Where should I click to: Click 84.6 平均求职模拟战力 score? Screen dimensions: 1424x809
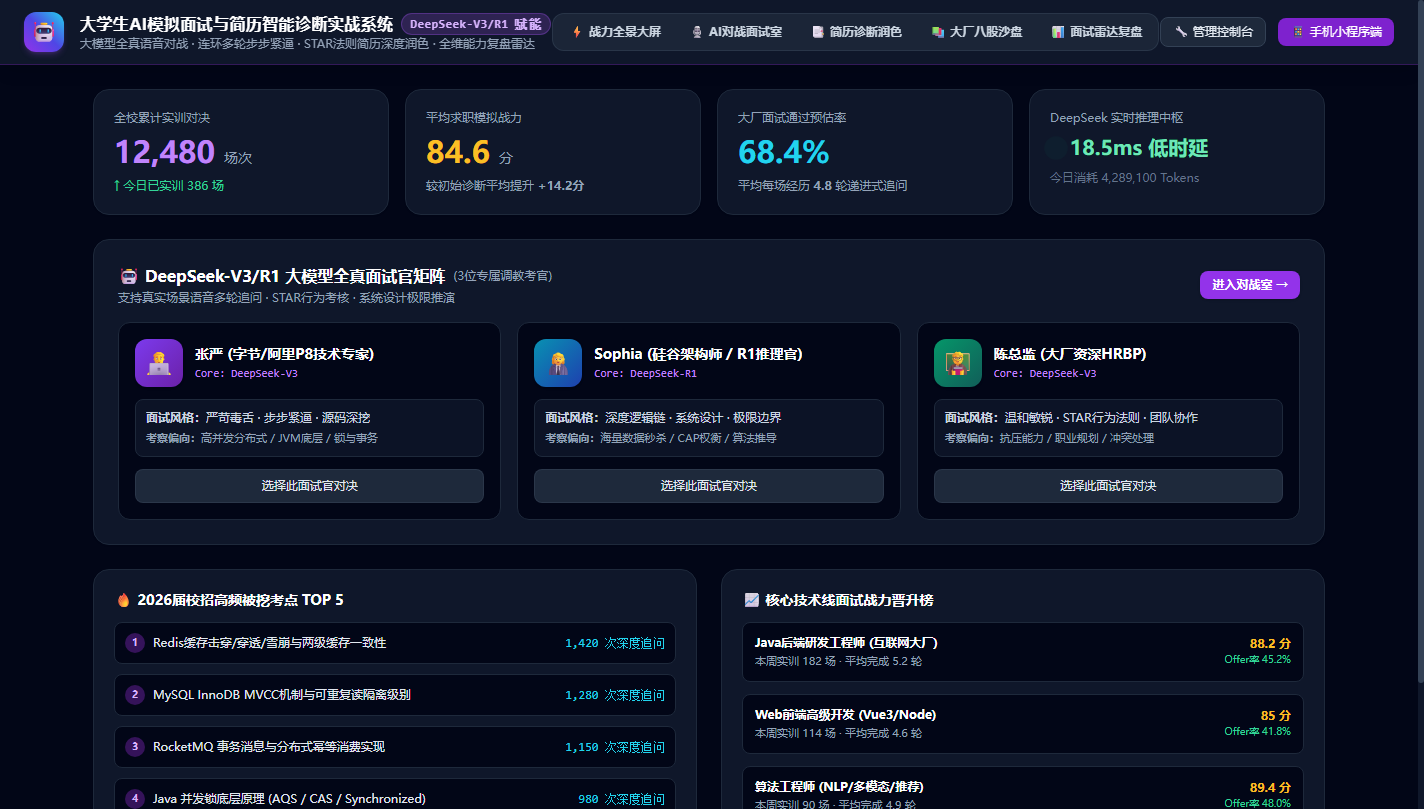(458, 152)
